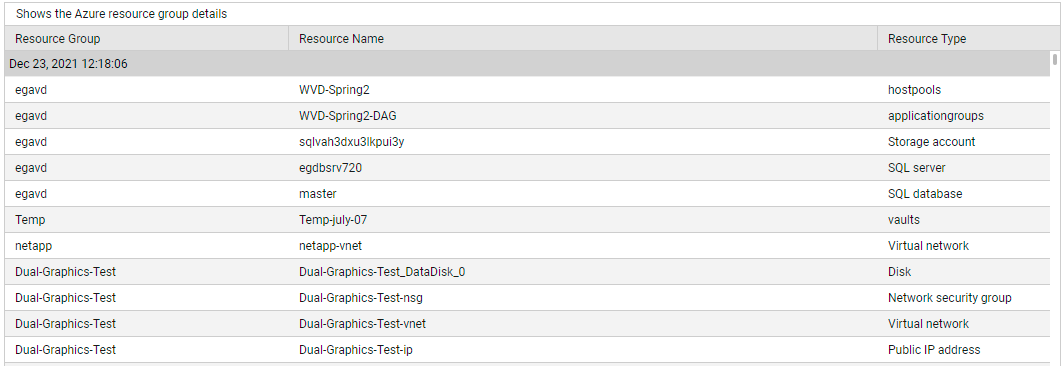
Task: Click the Dual-Graphics-Test-ip resource name
Action: point(356,350)
